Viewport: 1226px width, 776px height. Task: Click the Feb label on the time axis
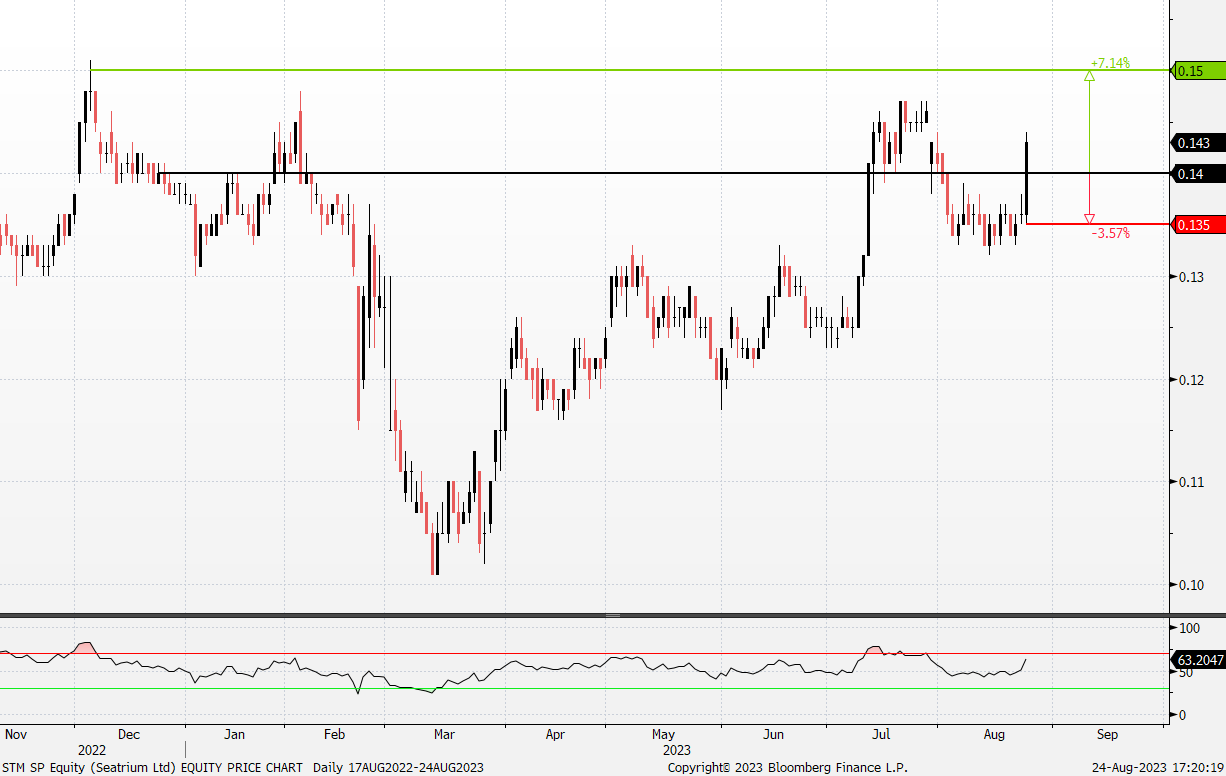tap(334, 734)
